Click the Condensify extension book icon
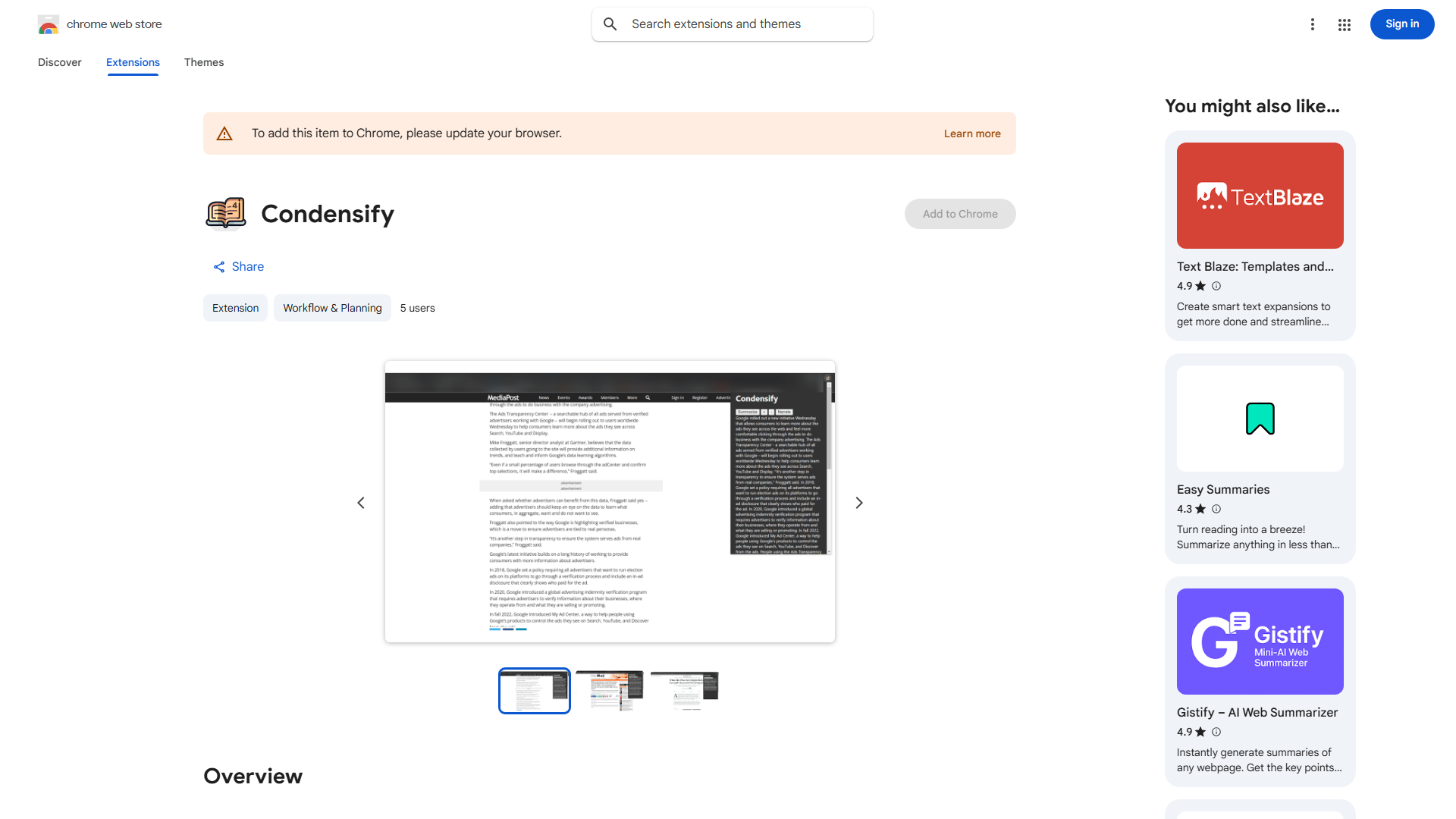Screen dimensions: 1456x819 point(225,213)
